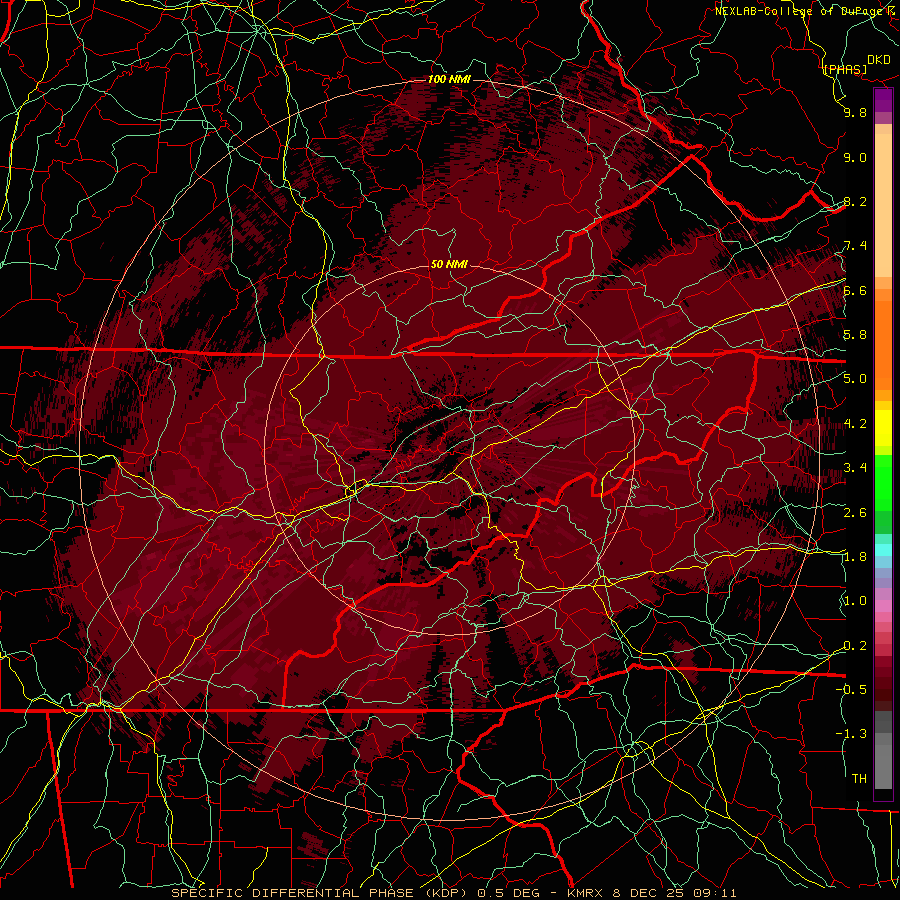Click the KMRX radar site identifier

(586, 893)
